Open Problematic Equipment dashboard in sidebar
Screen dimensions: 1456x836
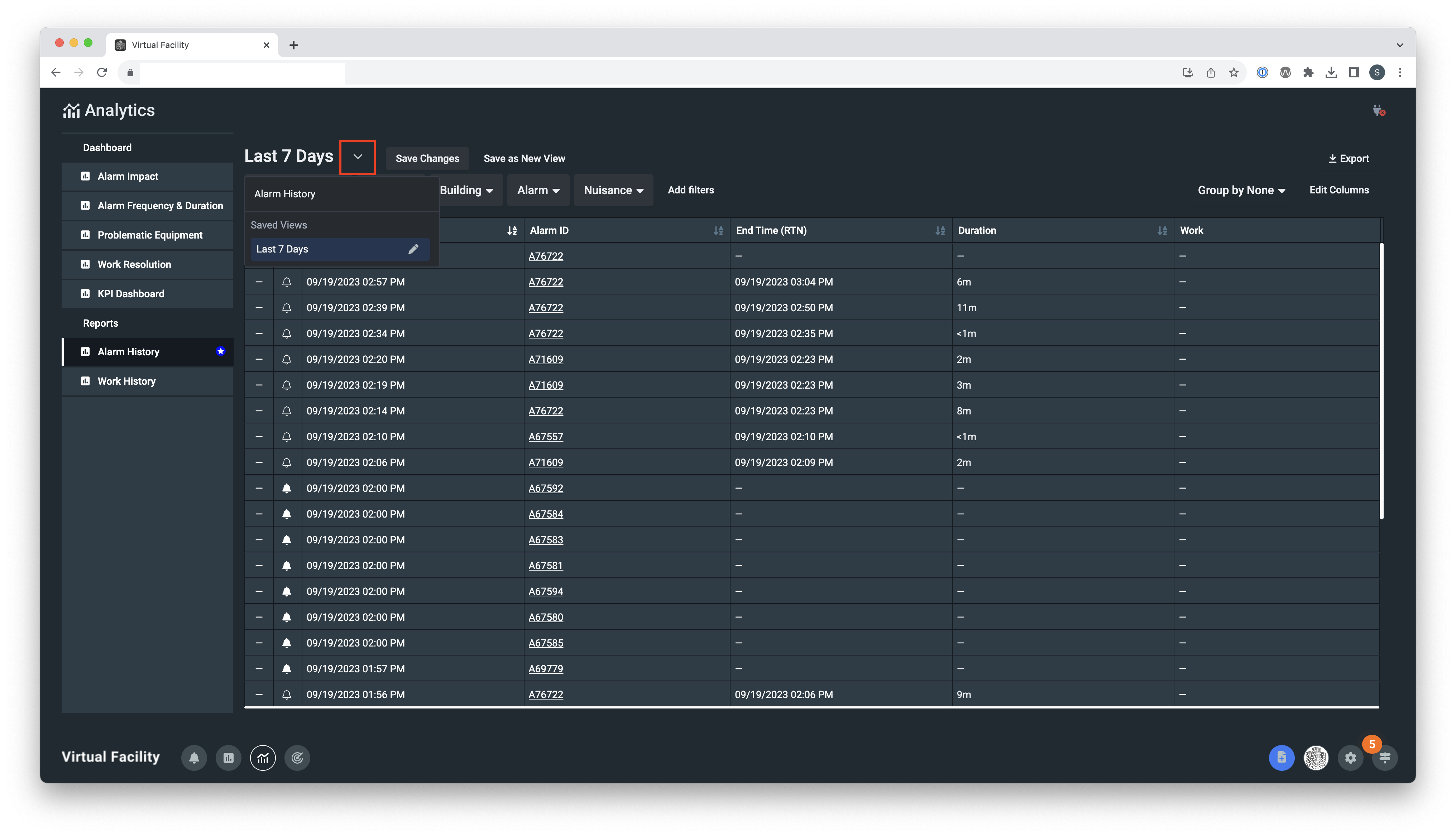point(149,235)
